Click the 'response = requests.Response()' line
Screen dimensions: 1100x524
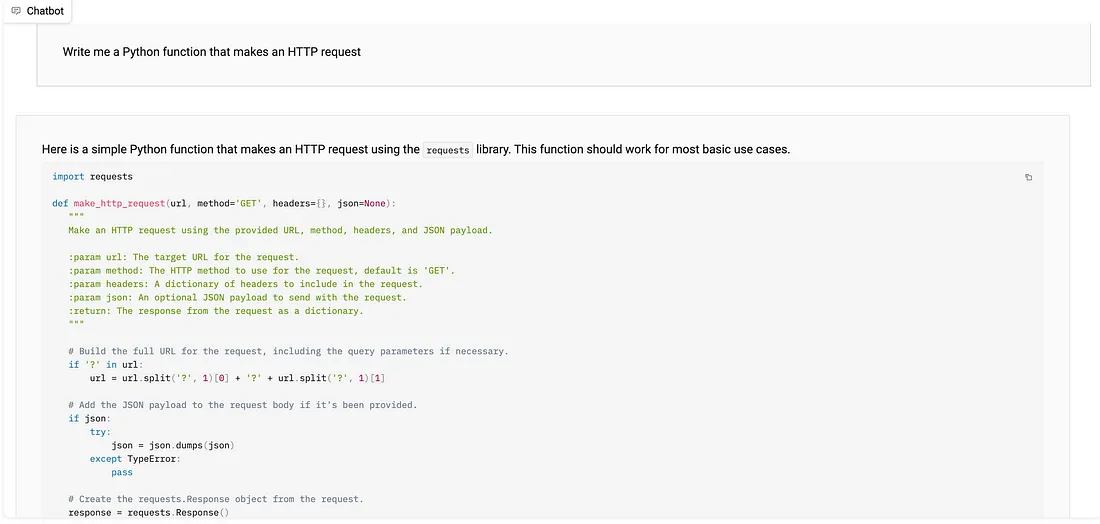click(149, 513)
